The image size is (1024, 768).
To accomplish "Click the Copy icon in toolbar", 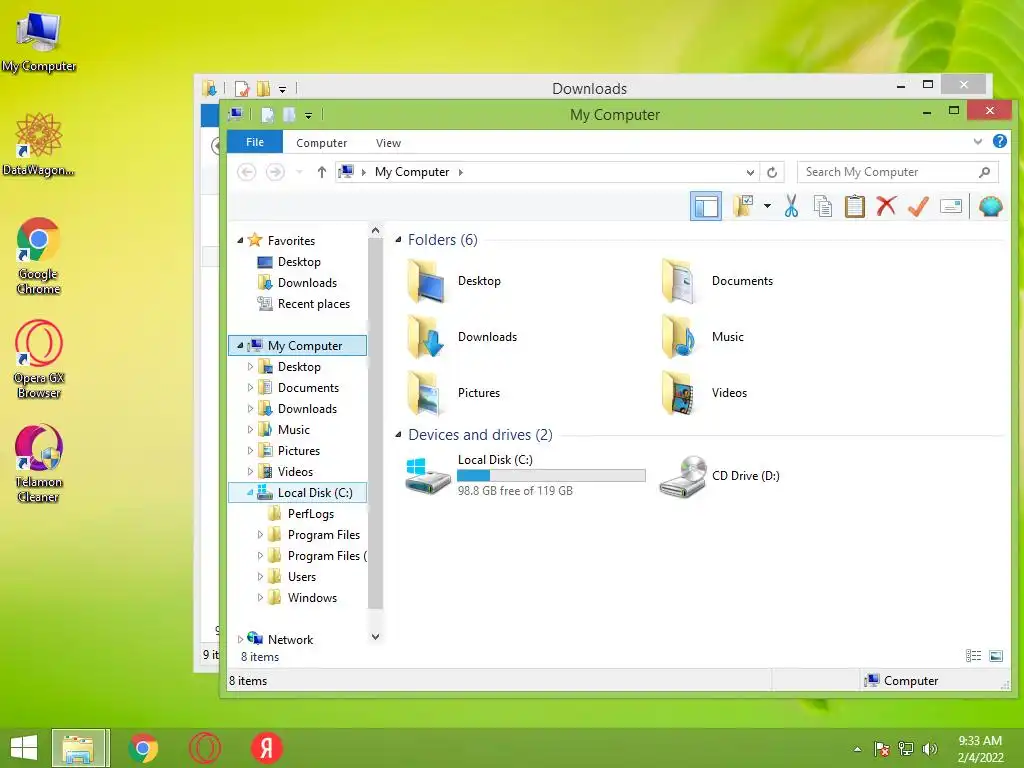I will pyautogui.click(x=823, y=206).
